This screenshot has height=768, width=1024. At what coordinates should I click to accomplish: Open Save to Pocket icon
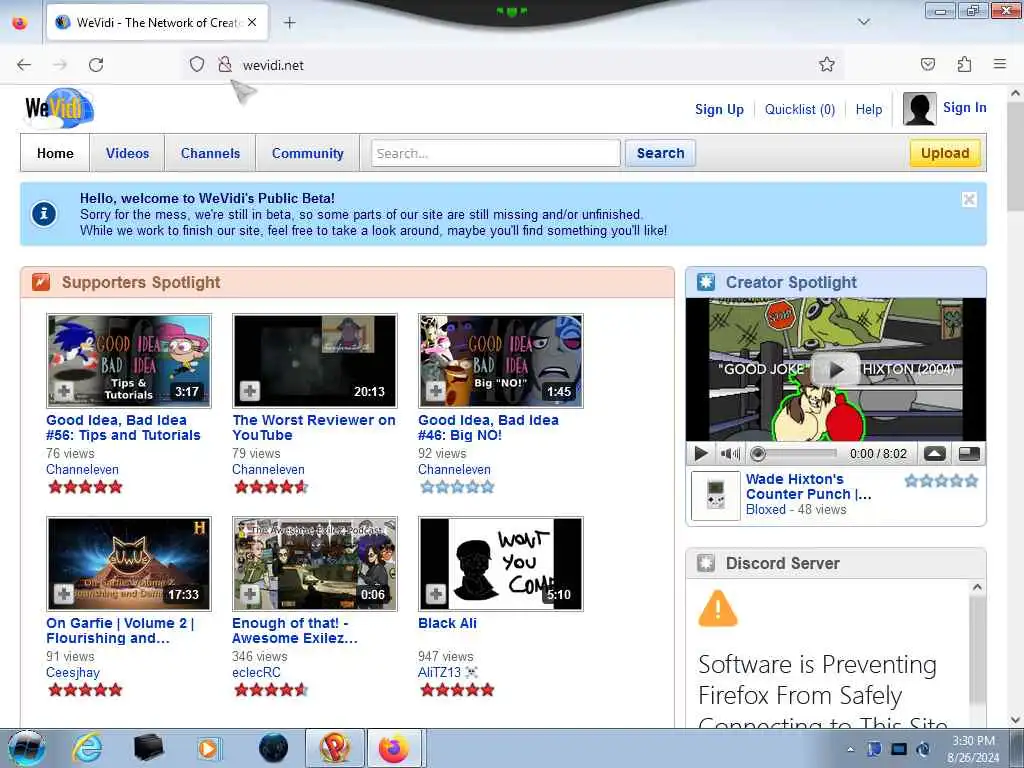coord(927,64)
